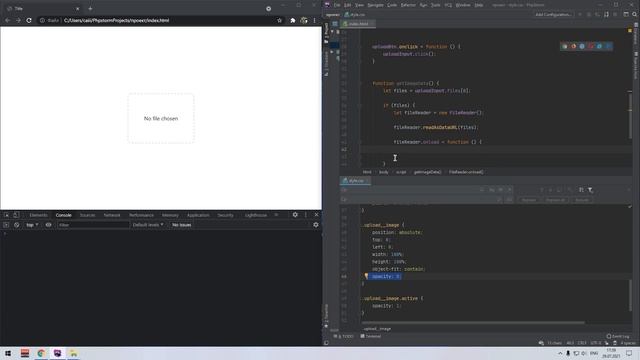Go back in Chrome browser
The image size is (640, 360).
[7, 20]
